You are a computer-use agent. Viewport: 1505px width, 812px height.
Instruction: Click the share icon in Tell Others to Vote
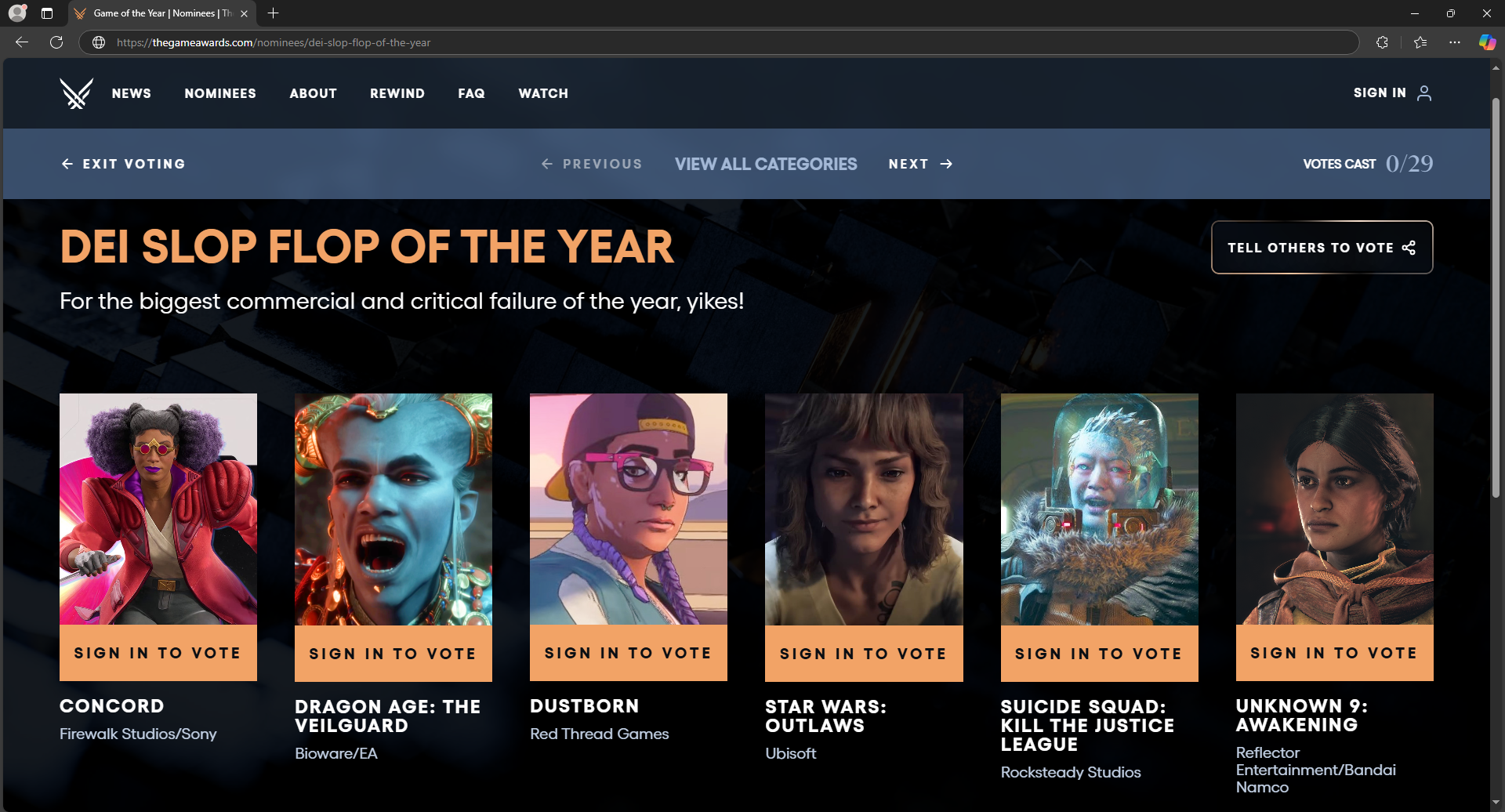[x=1409, y=248]
